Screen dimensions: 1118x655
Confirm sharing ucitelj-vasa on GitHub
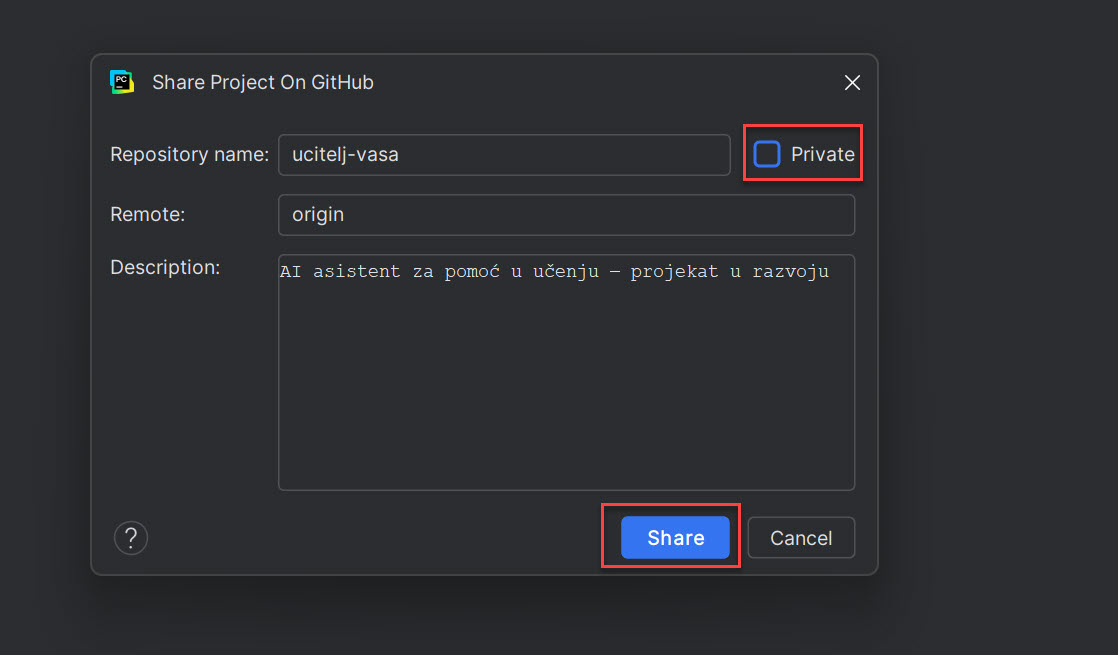tap(673, 537)
